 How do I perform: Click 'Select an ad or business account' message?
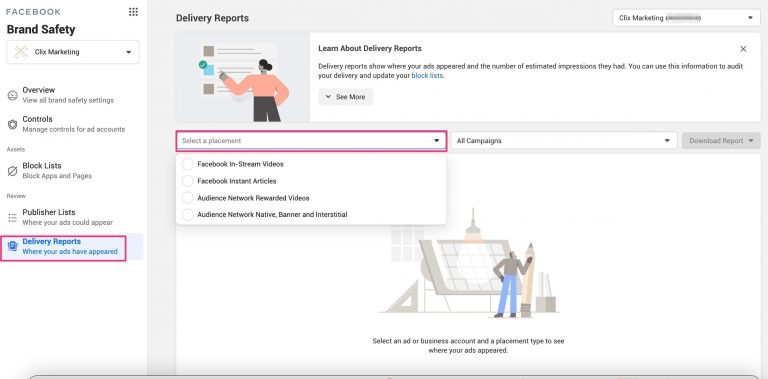tap(468, 346)
